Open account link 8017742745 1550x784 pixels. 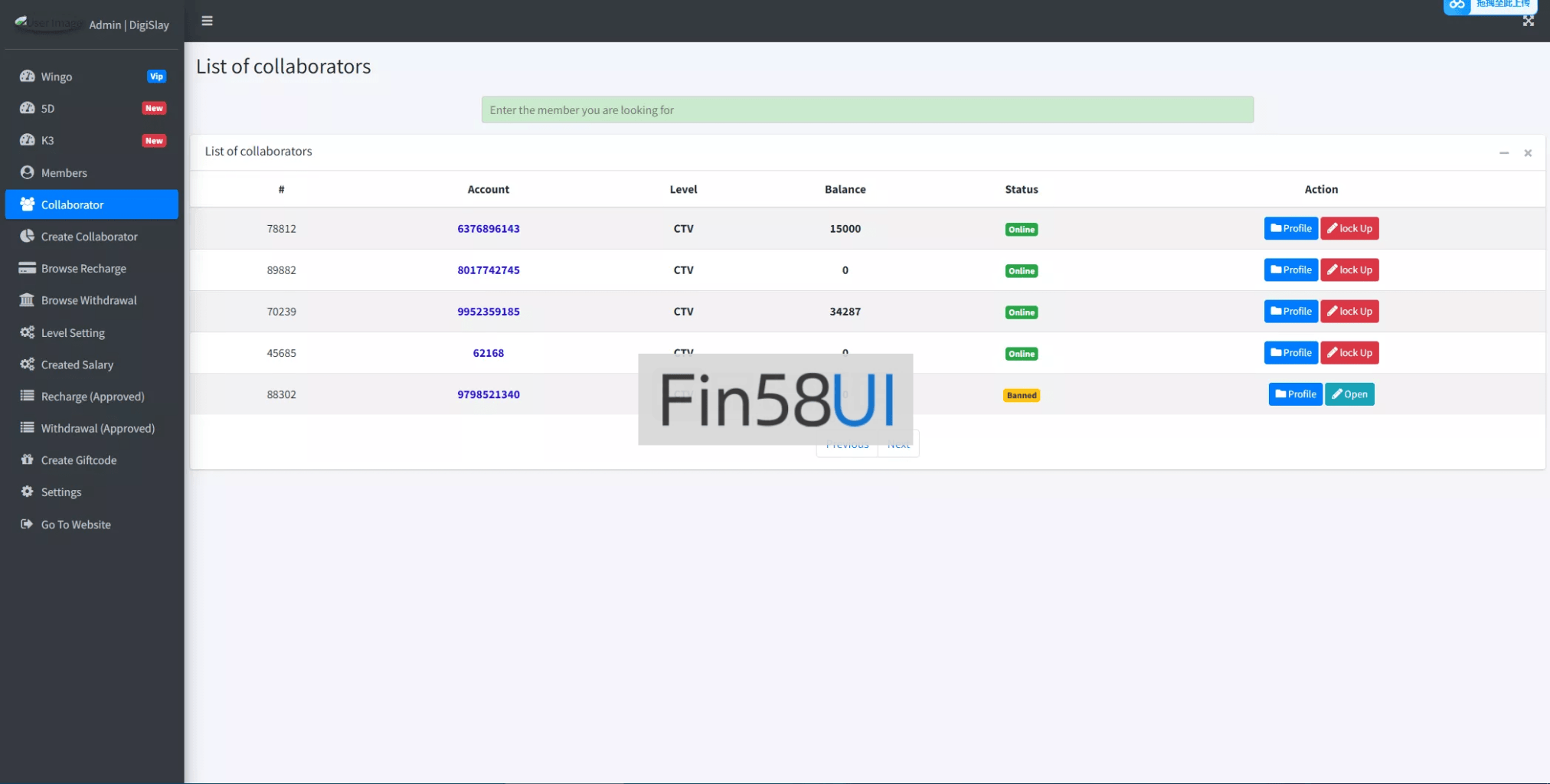coord(489,270)
